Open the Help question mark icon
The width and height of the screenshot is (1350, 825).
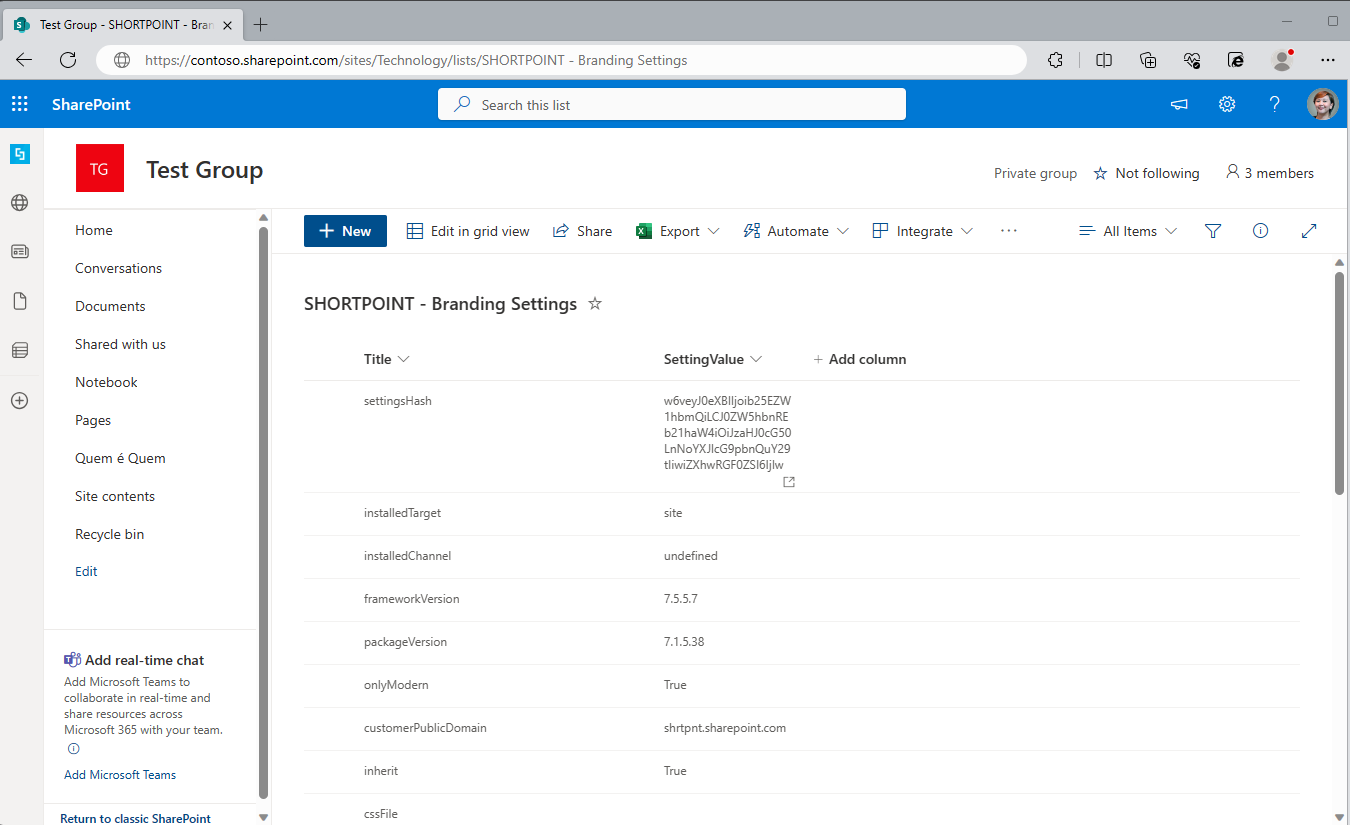point(1275,104)
